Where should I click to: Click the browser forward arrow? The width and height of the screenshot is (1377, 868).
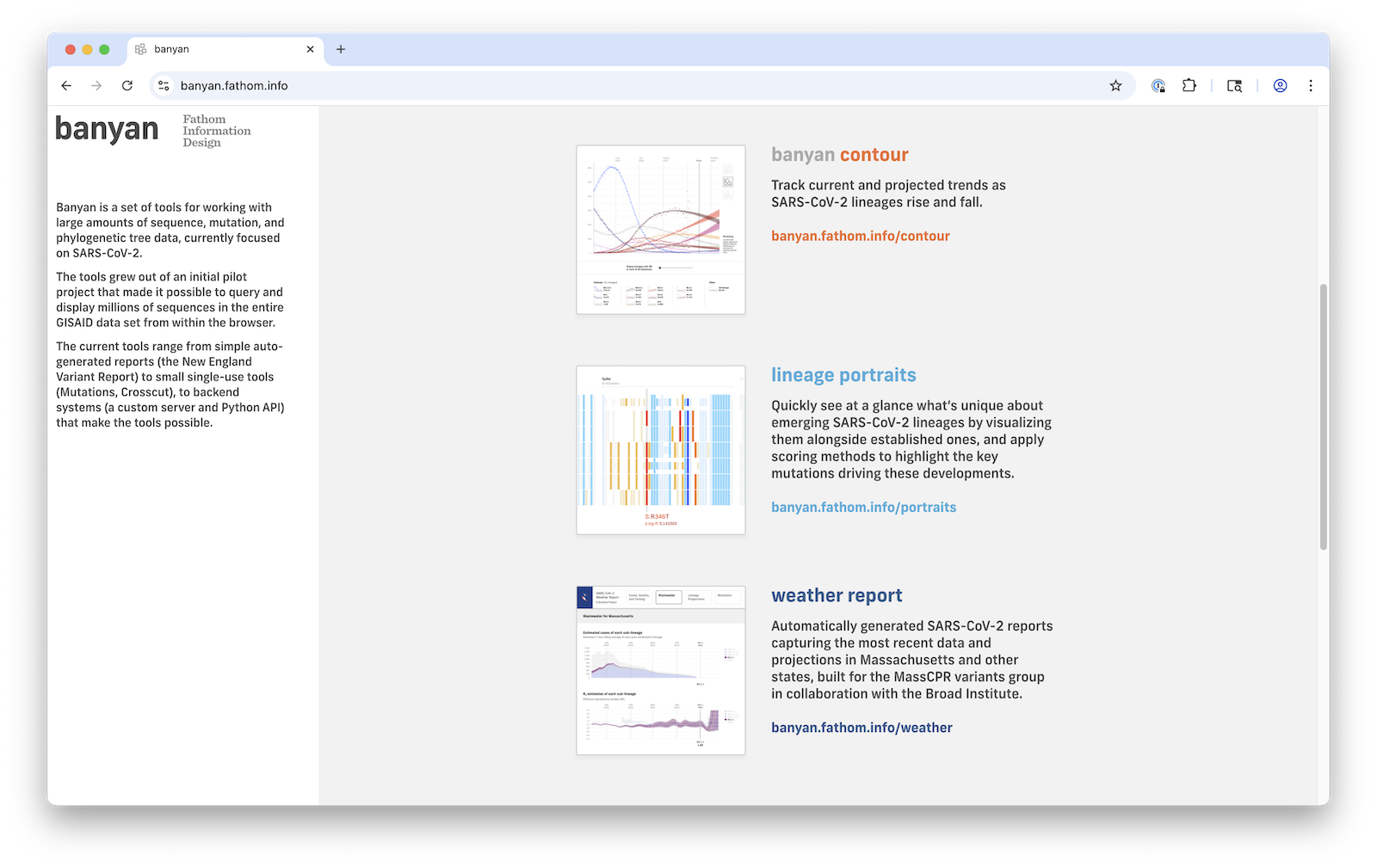click(96, 86)
